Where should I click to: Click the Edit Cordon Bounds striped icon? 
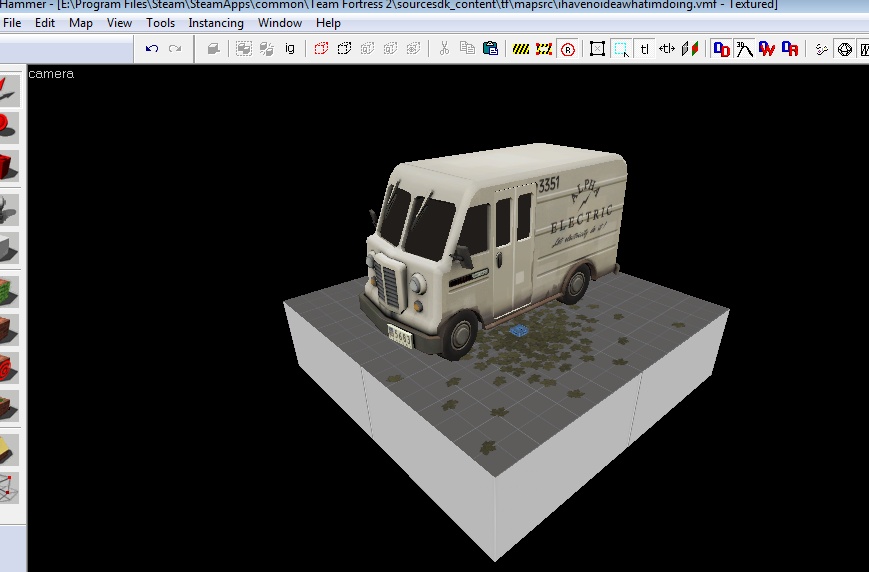click(544, 49)
